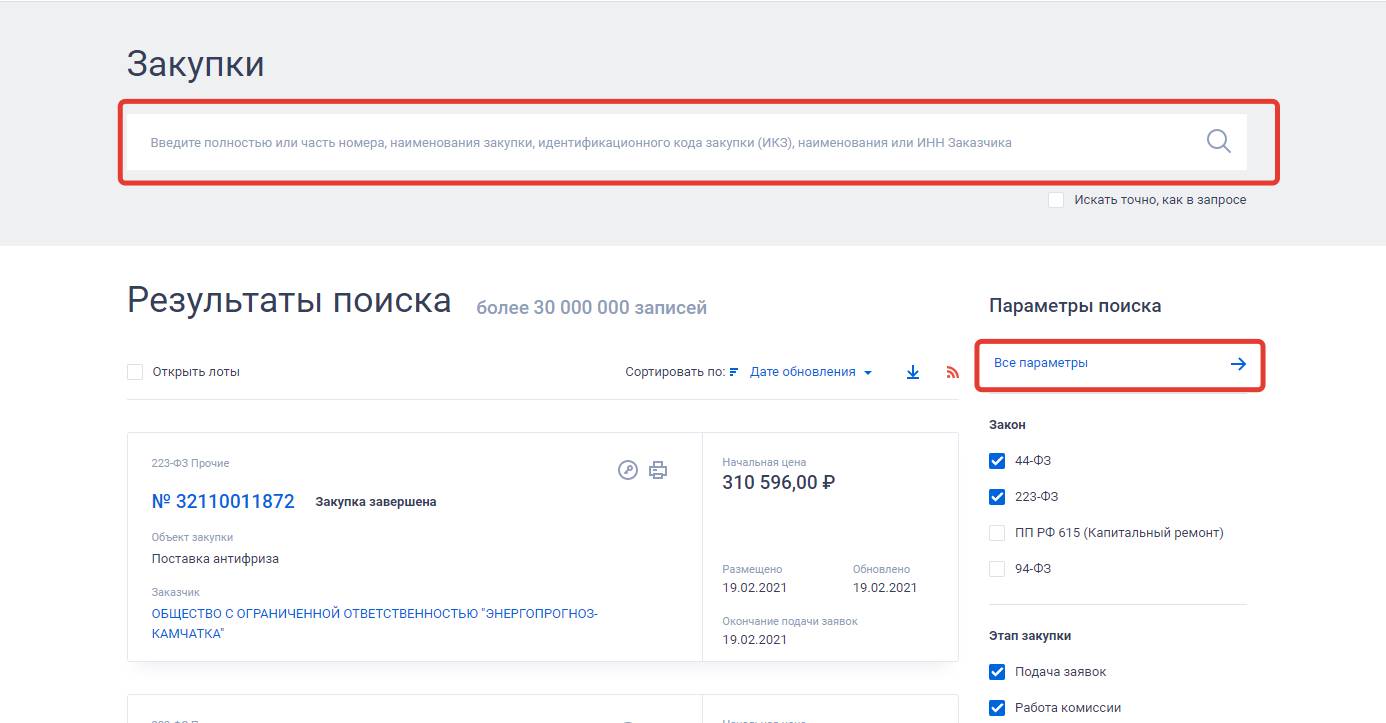Click the printer icon for purchase 32110011872
This screenshot has height=723, width=1386.
[x=658, y=470]
